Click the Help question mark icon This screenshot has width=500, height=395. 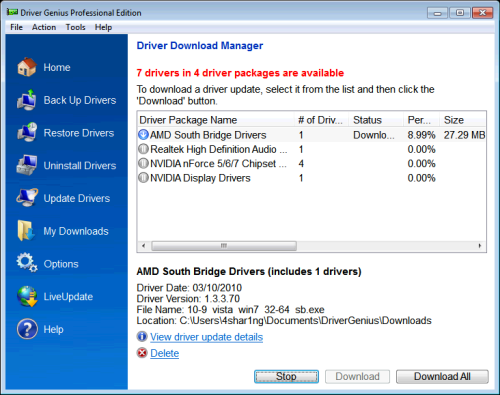pos(27,329)
